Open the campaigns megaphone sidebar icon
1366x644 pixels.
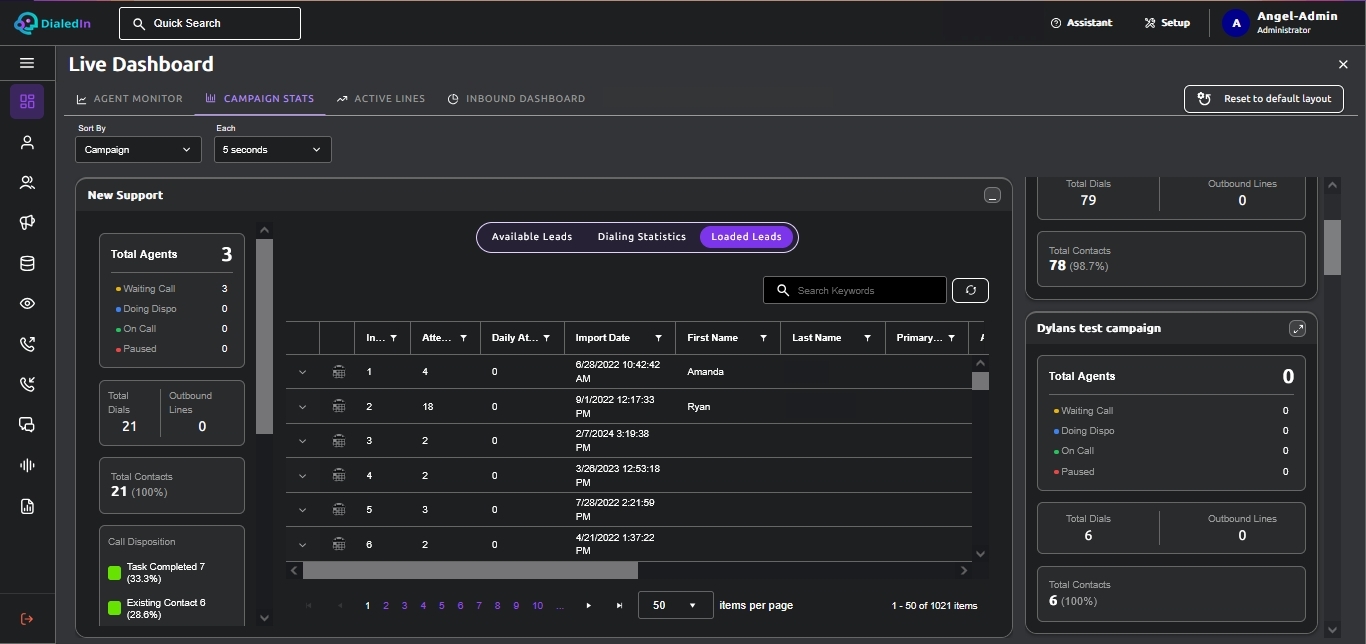[x=27, y=223]
